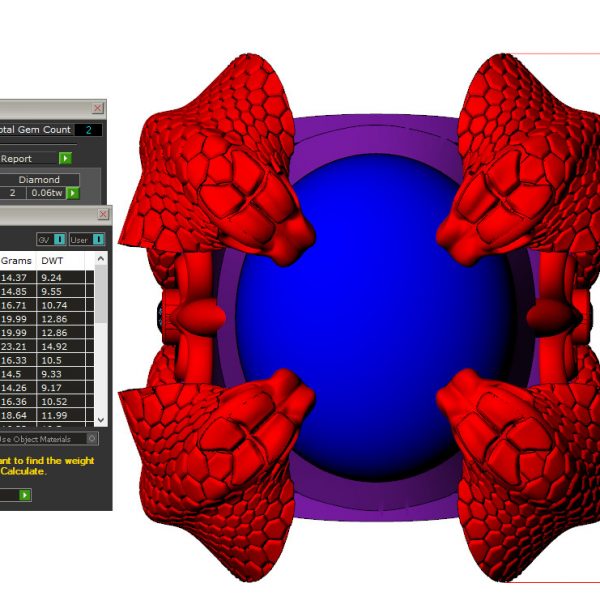Click the Use Object Materials circular icon
The image size is (600, 600).
click(x=92, y=438)
